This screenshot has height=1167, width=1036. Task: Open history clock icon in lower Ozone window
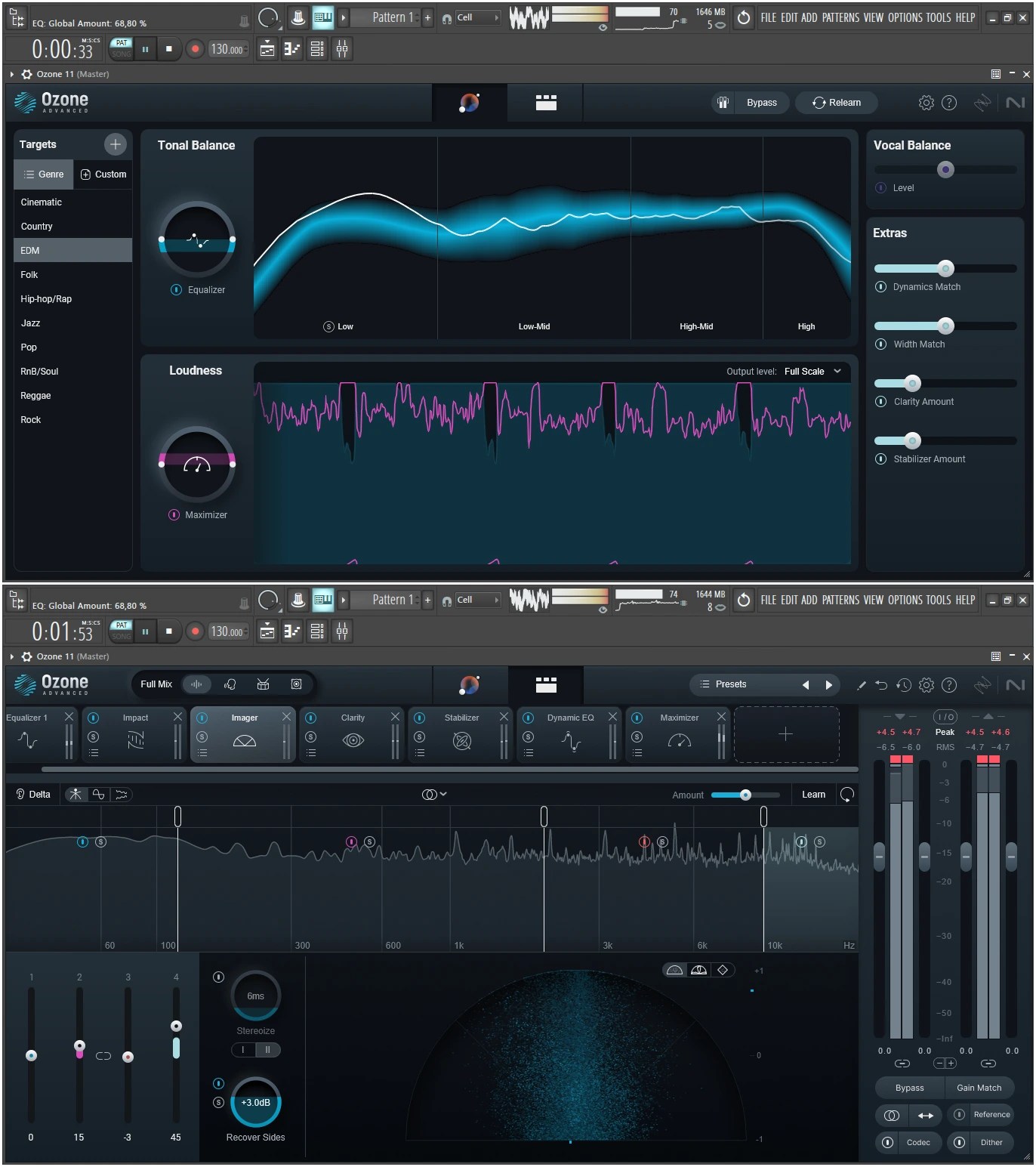pyautogui.click(x=904, y=685)
